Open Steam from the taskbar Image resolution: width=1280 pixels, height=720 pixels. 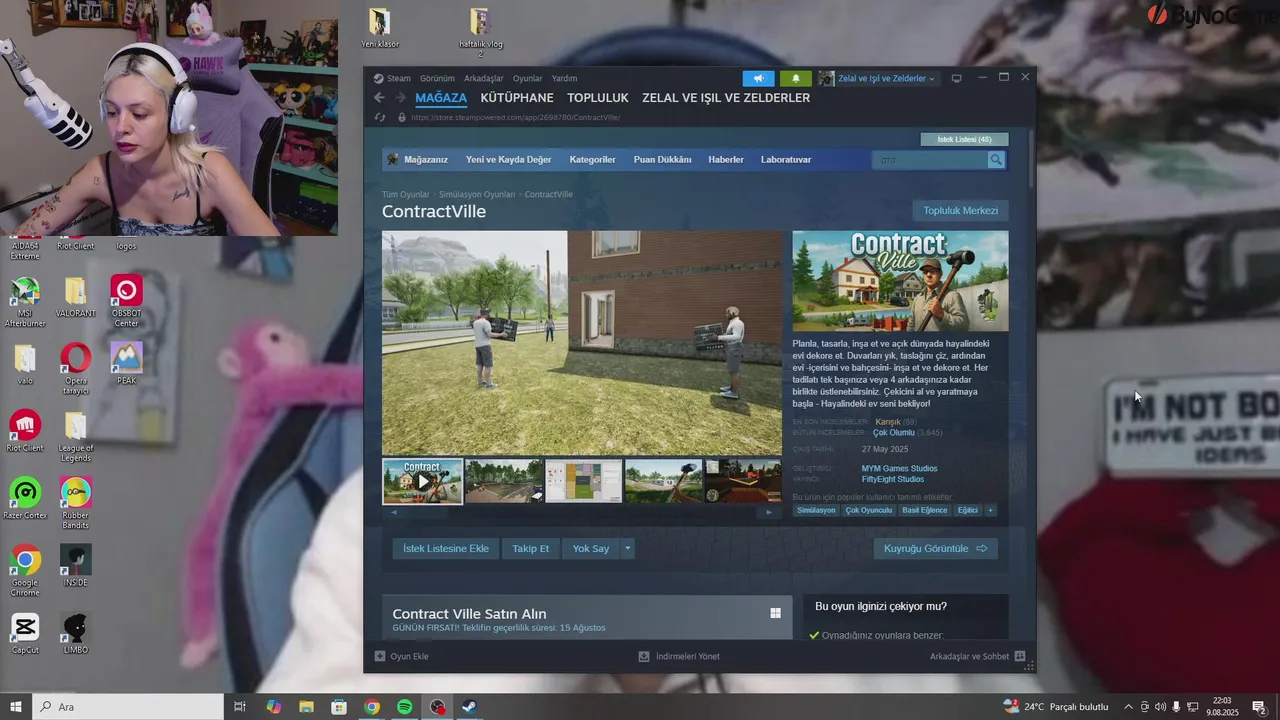click(469, 707)
